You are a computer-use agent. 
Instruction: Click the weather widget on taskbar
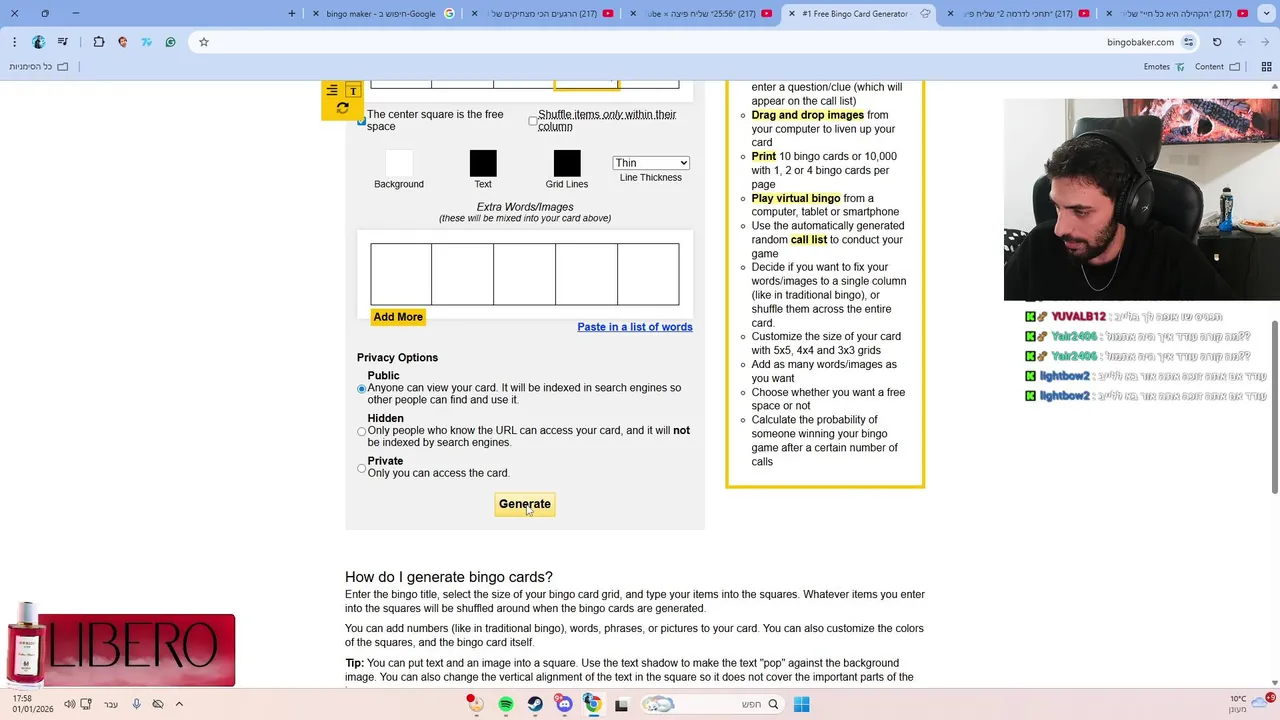tap(1250, 704)
